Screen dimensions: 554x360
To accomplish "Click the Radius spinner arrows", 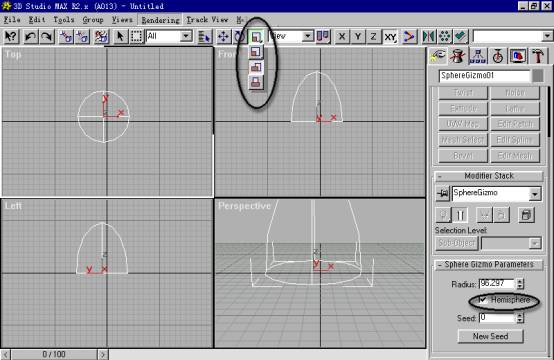I will tap(520, 284).
